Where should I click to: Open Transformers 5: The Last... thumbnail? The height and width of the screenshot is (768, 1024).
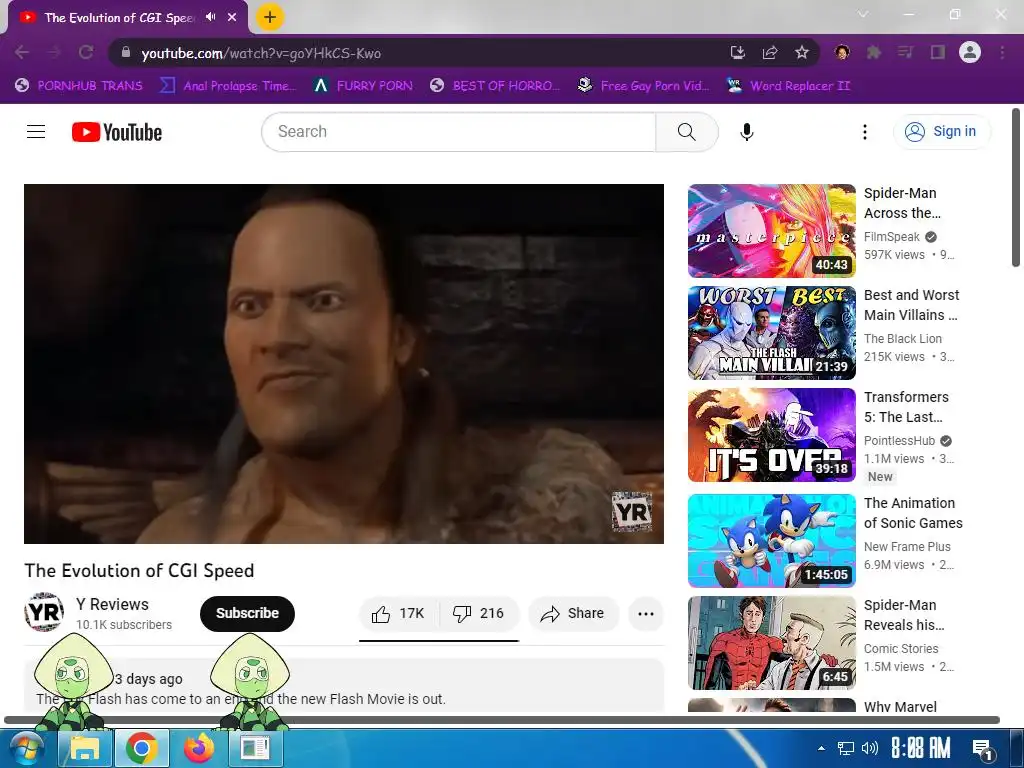pyautogui.click(x=771, y=435)
